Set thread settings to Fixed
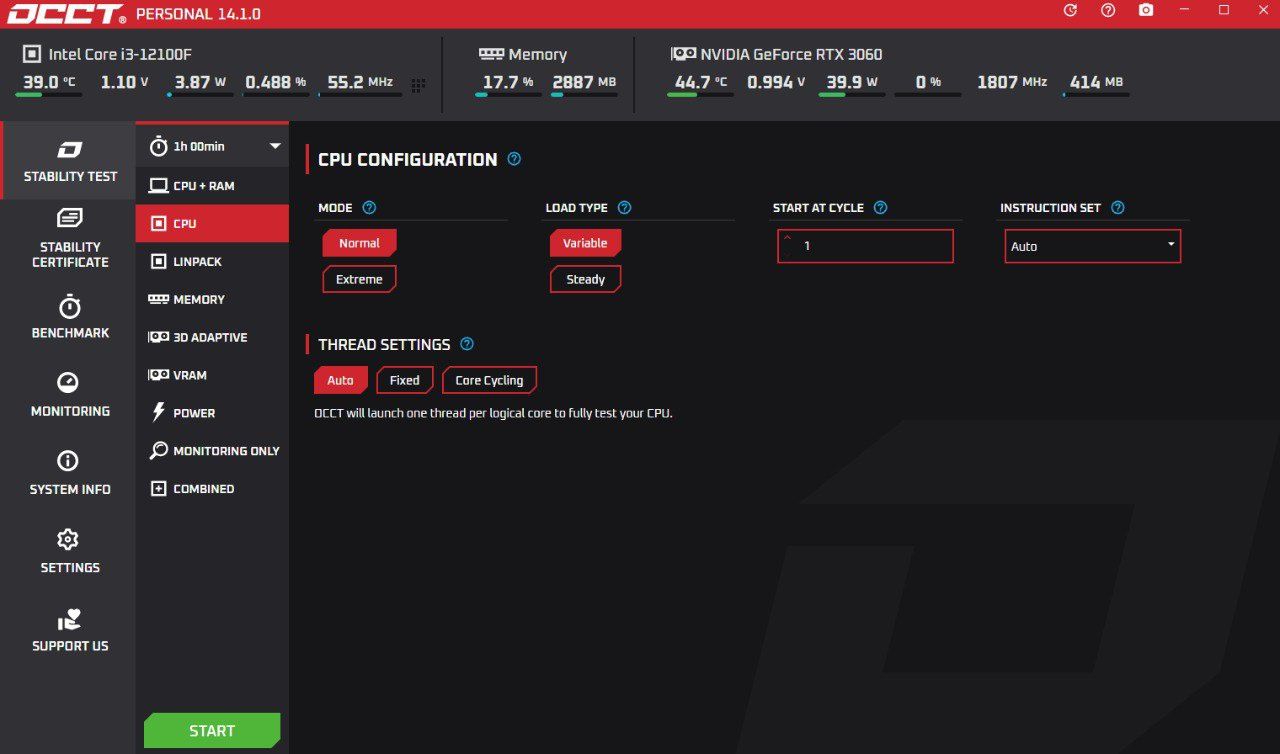 (404, 380)
